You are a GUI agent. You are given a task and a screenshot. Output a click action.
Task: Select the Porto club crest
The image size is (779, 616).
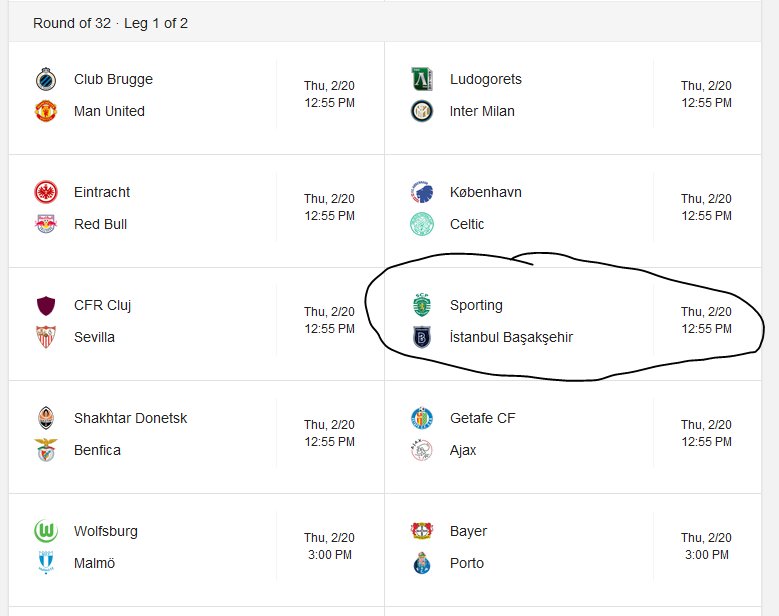[422, 563]
